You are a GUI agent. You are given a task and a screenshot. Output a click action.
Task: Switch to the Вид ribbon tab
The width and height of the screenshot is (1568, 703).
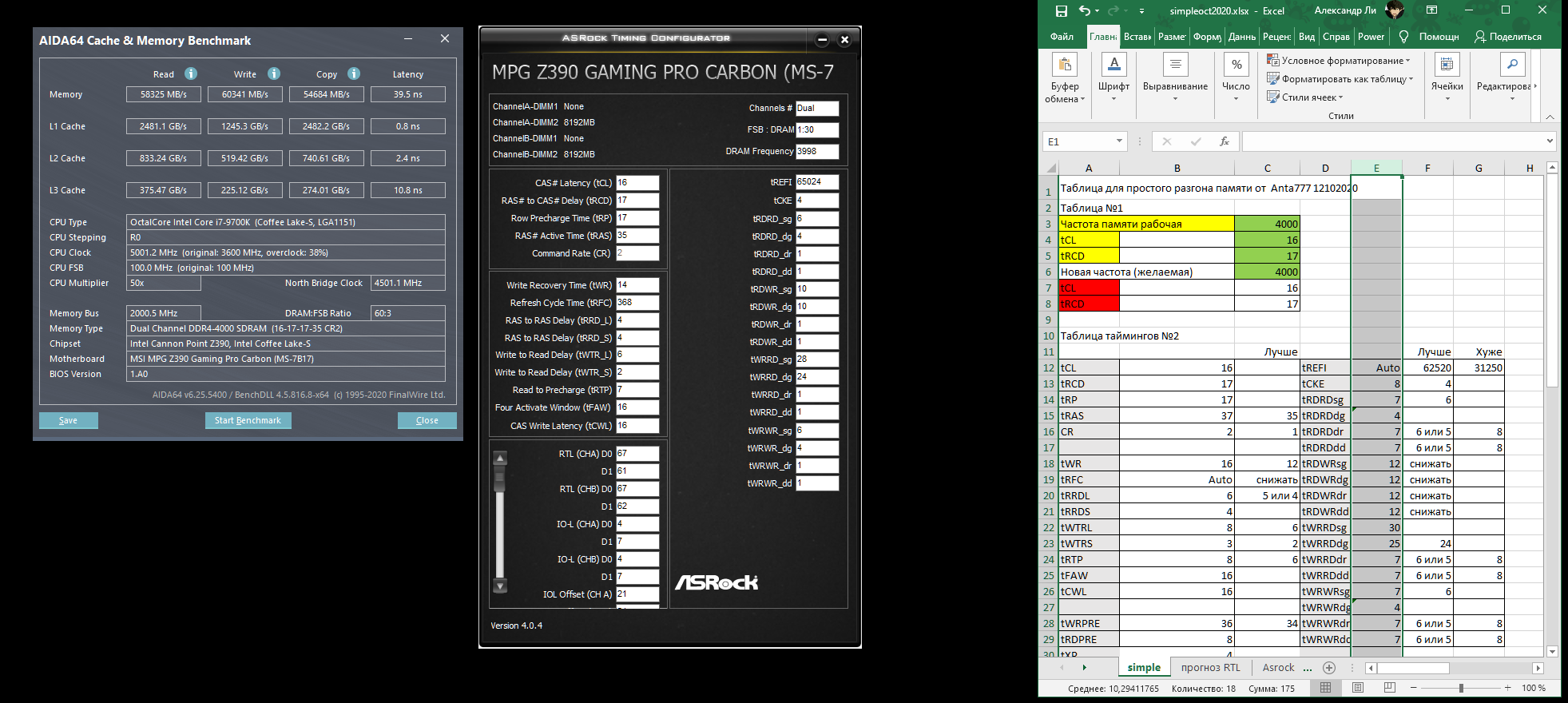pos(1307,37)
